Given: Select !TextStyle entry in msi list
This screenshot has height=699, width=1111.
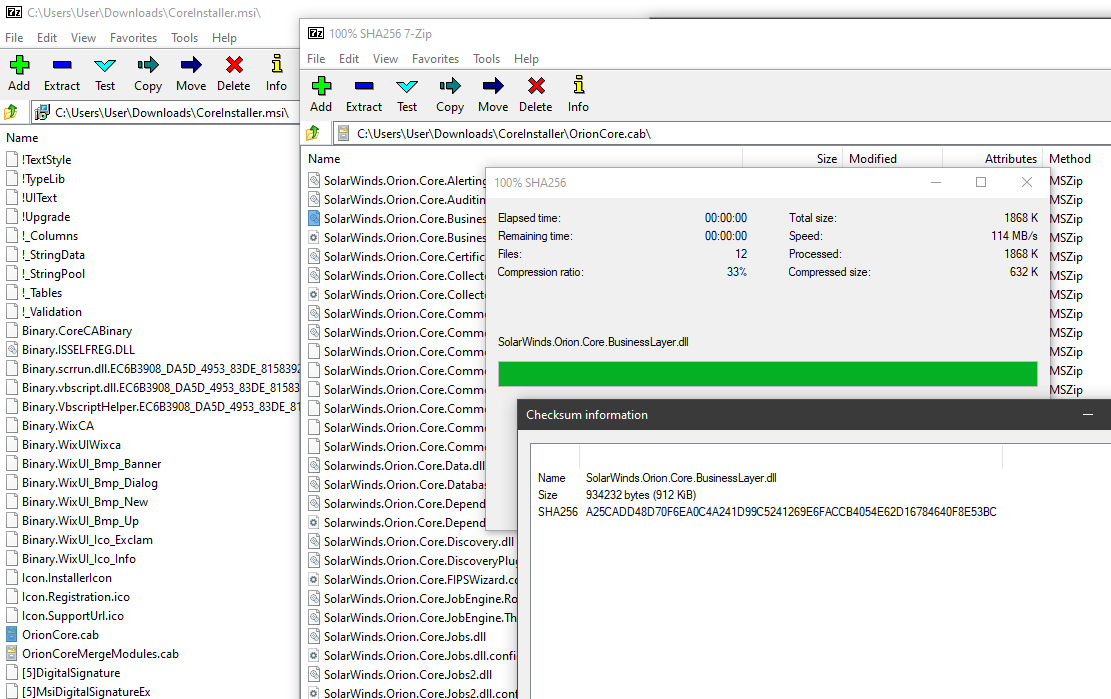Looking at the screenshot, I should pos(46,159).
